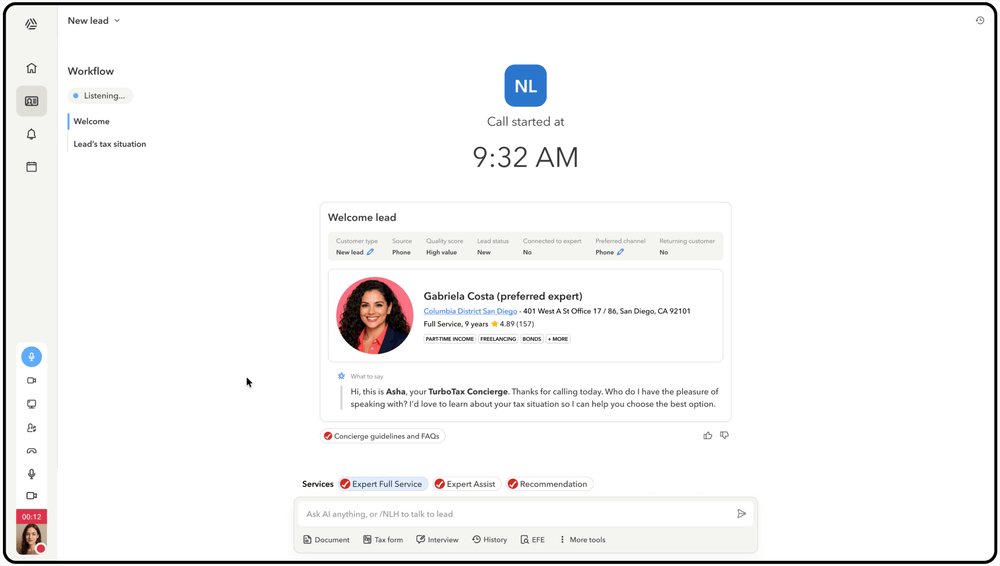Open Concierge guidelines and FAQs chip
The height and width of the screenshot is (566, 1000).
(x=382, y=436)
